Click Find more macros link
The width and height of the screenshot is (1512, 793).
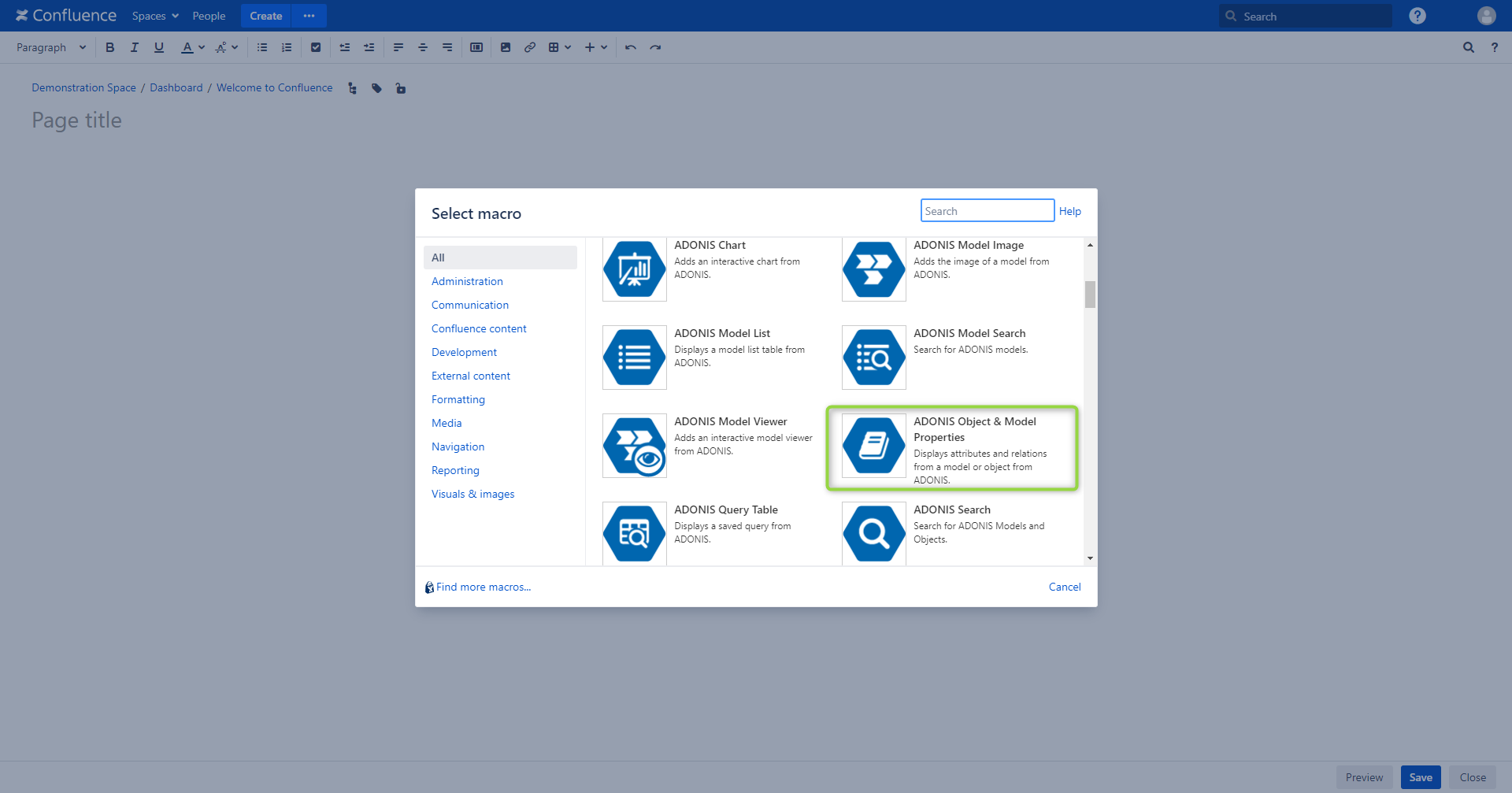[x=483, y=587]
